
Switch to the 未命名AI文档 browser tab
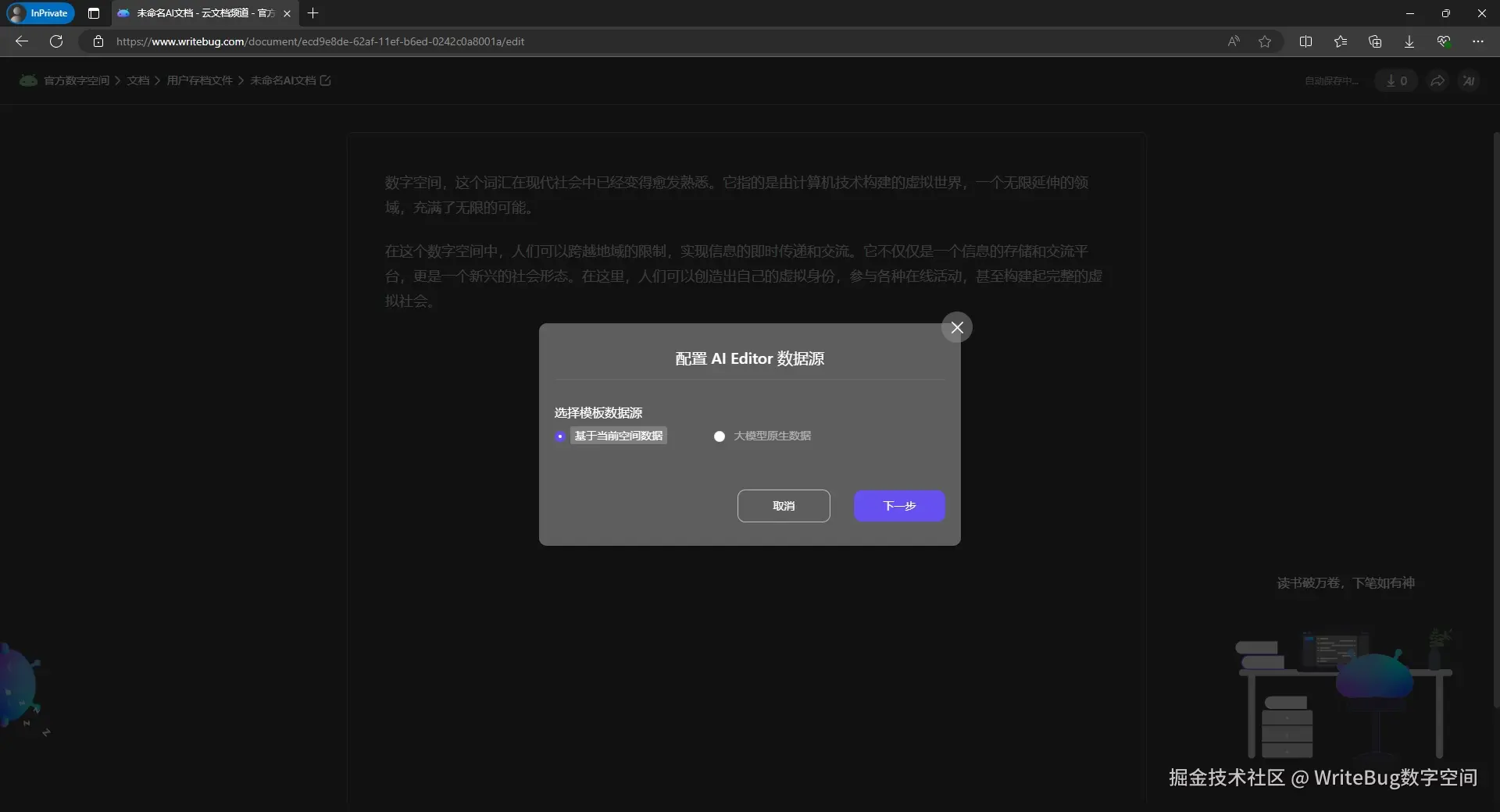click(195, 13)
